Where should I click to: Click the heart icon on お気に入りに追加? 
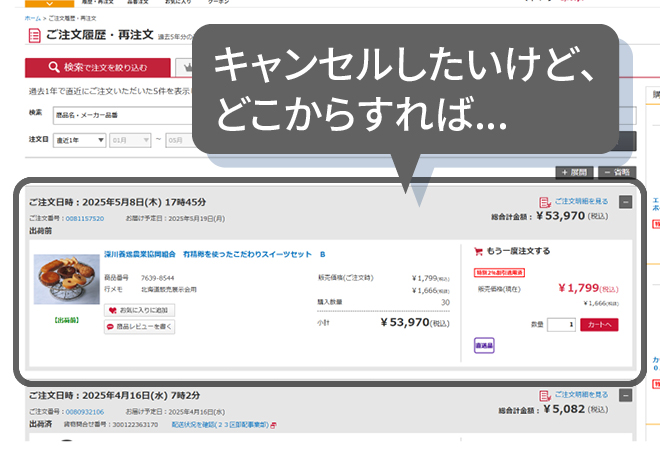[112, 311]
